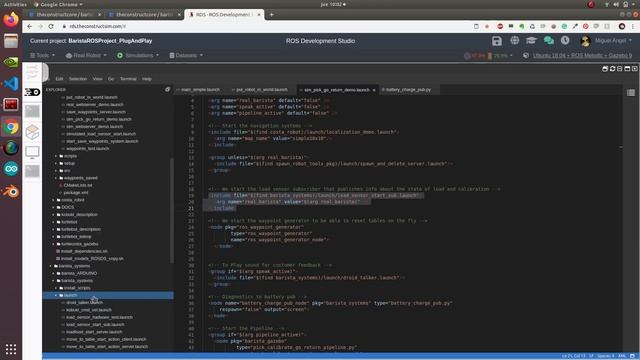The height and width of the screenshot is (360, 640).
Task: Open the Miguel Angel account dropdown
Action: pos(613,40)
